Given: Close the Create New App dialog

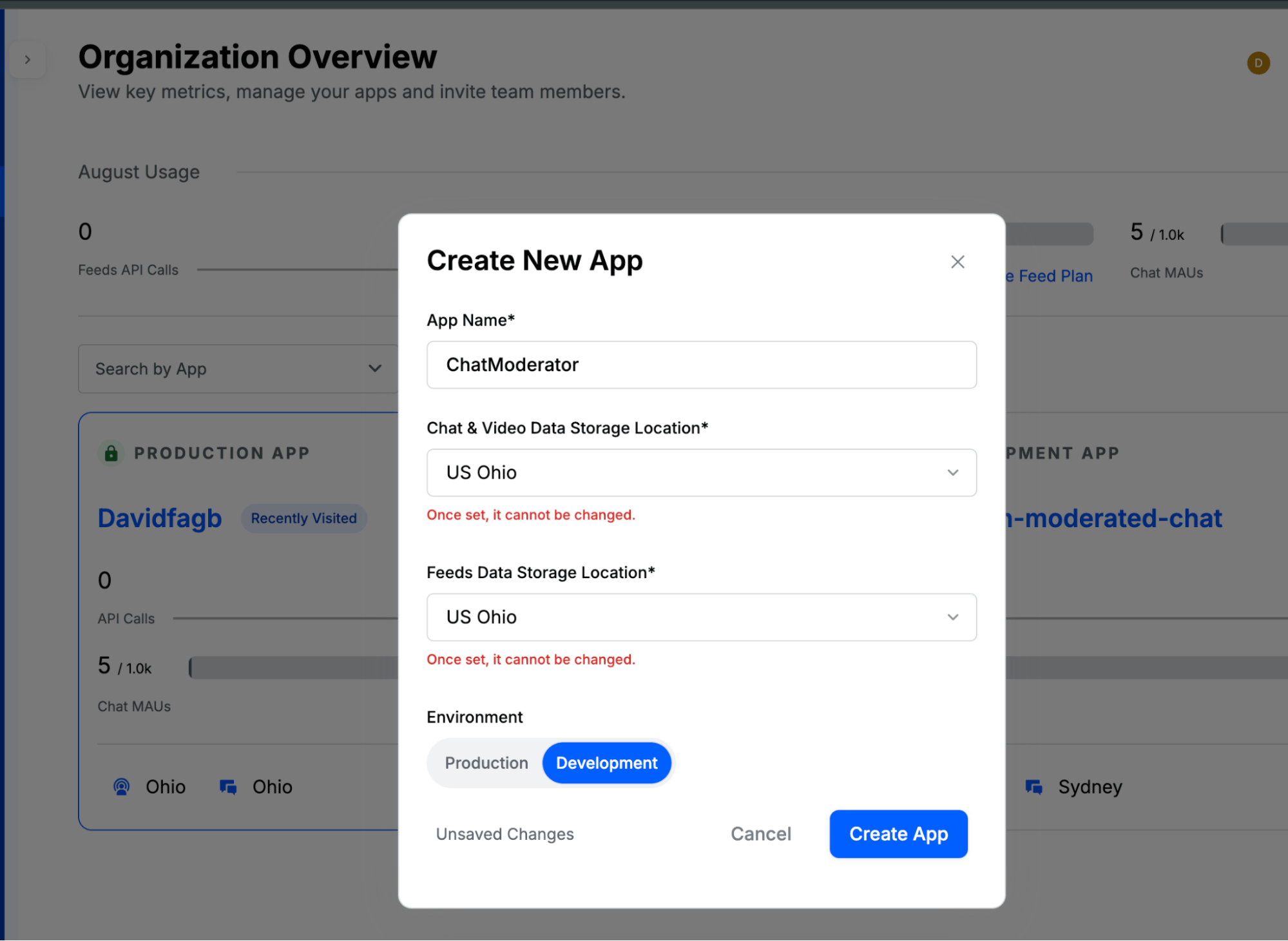Looking at the screenshot, I should (x=957, y=262).
